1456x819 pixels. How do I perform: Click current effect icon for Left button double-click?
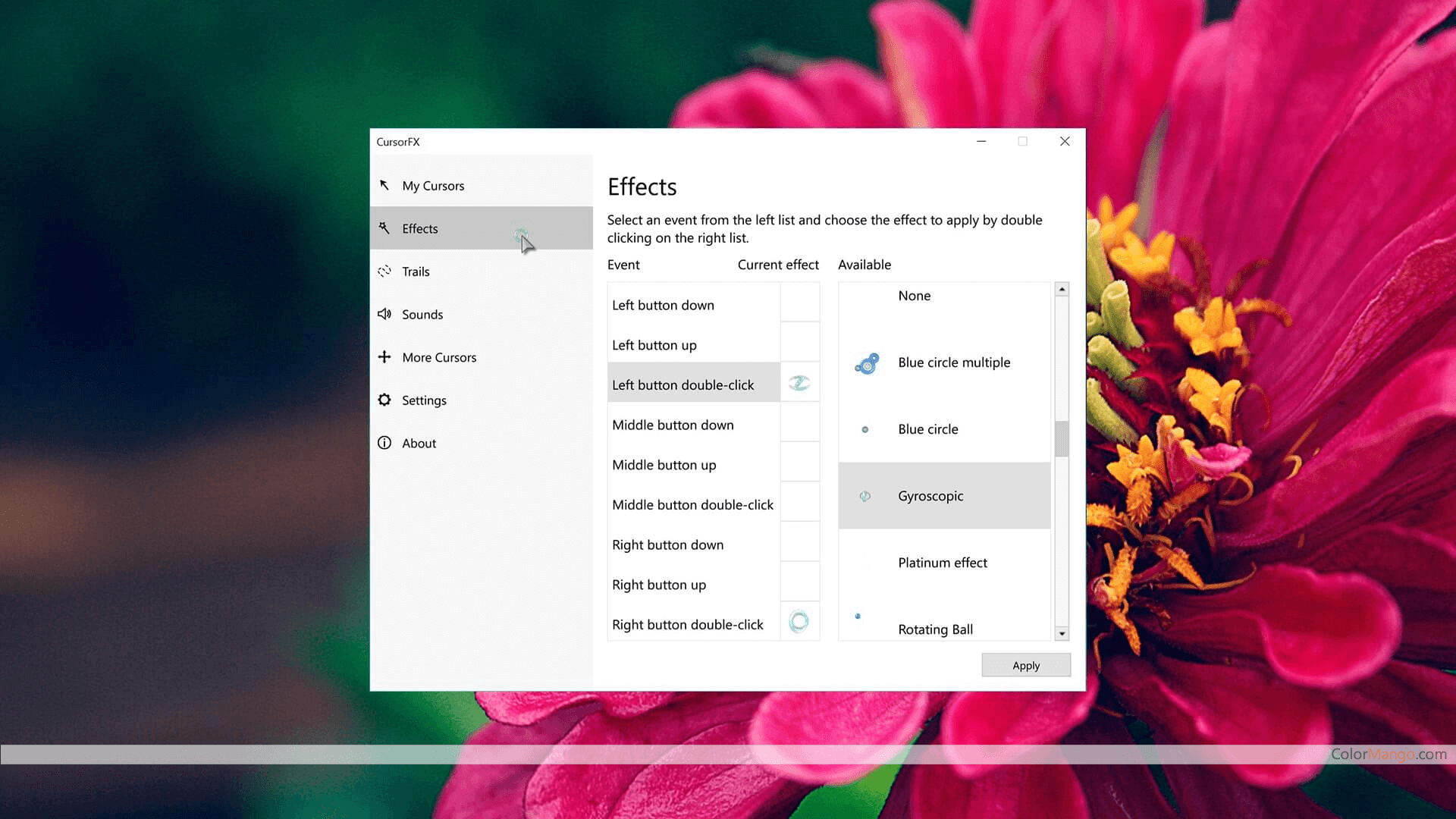(x=799, y=383)
